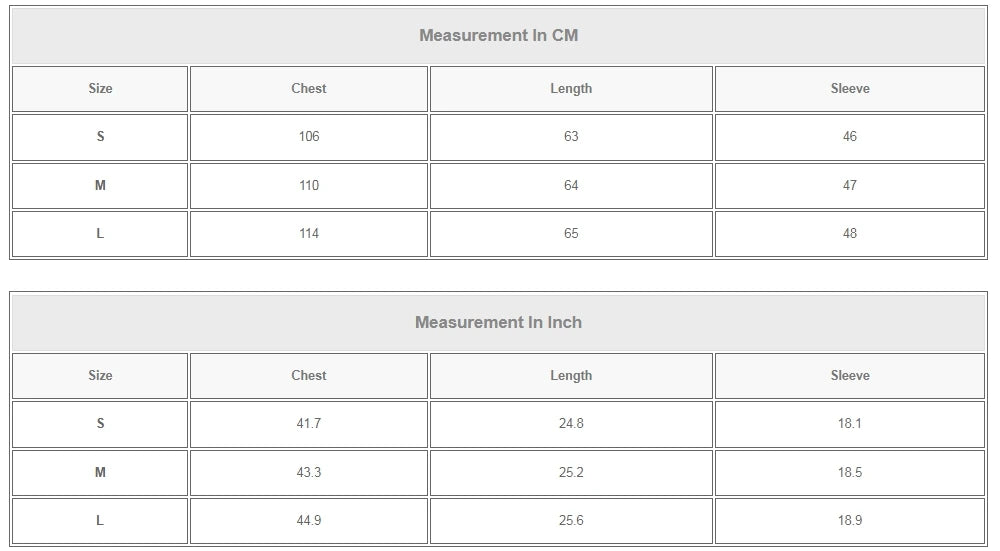Click the "Measurement In Inch" table title

point(498,323)
